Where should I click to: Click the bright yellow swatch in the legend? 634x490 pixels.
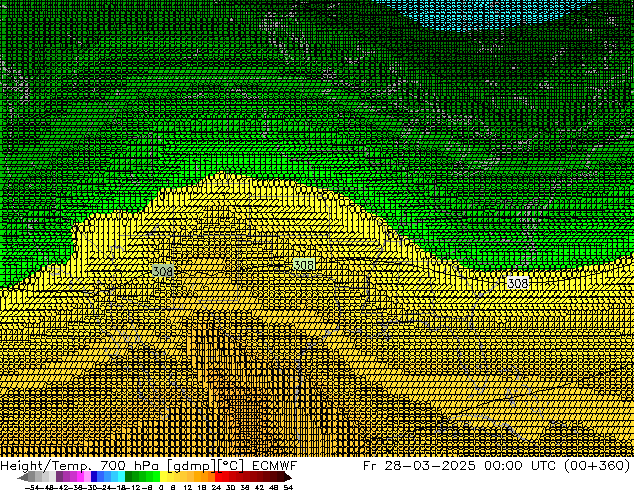tap(163, 477)
